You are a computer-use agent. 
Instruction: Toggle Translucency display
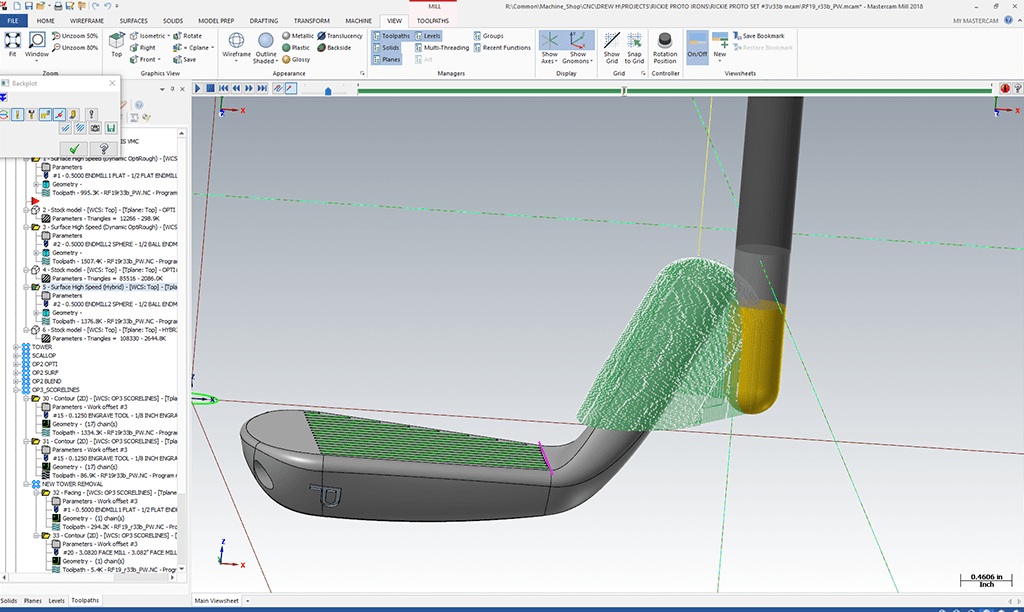pos(340,36)
